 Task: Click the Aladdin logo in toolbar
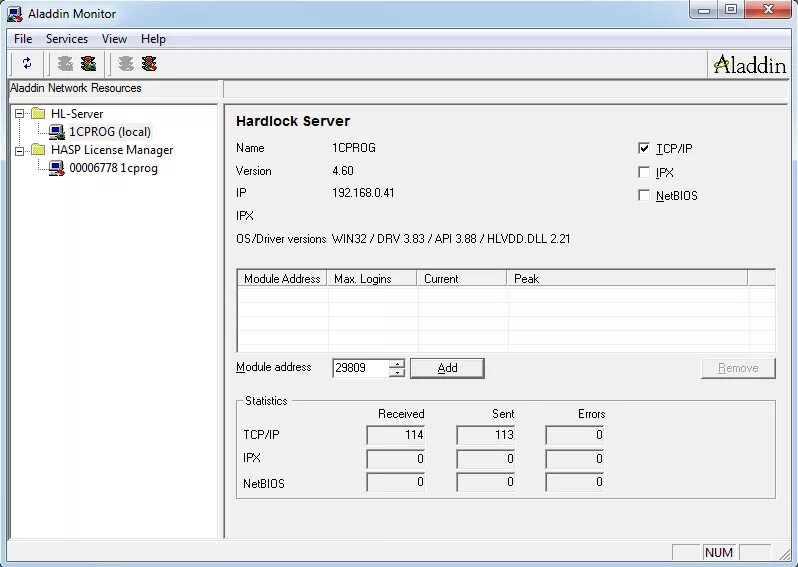point(749,65)
